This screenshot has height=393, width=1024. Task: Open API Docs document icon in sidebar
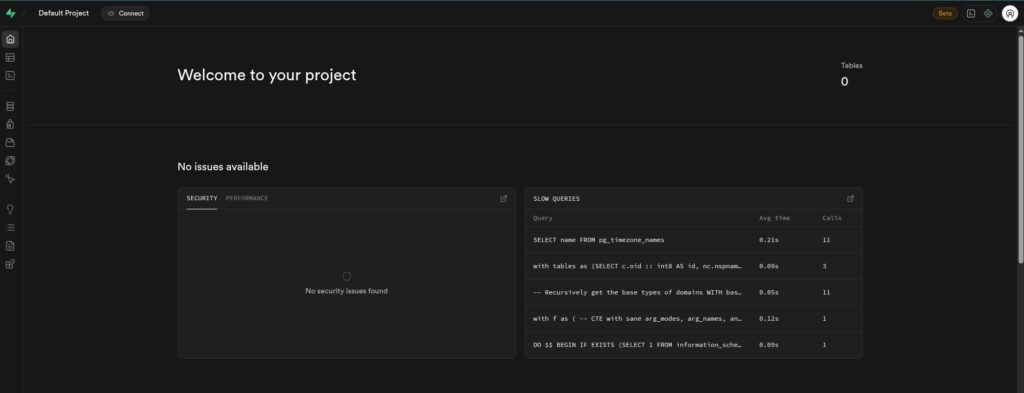[x=10, y=246]
